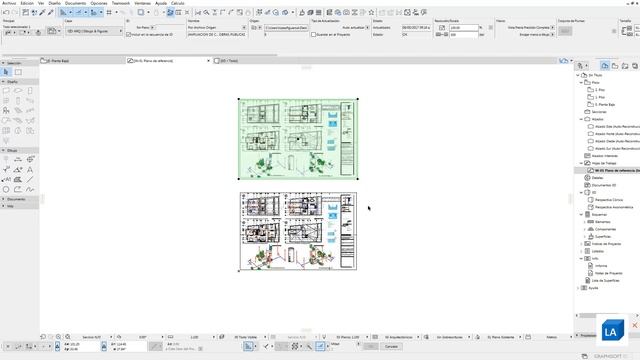
Task: Select the Label tool in toolbox
Action: (x=6, y=180)
